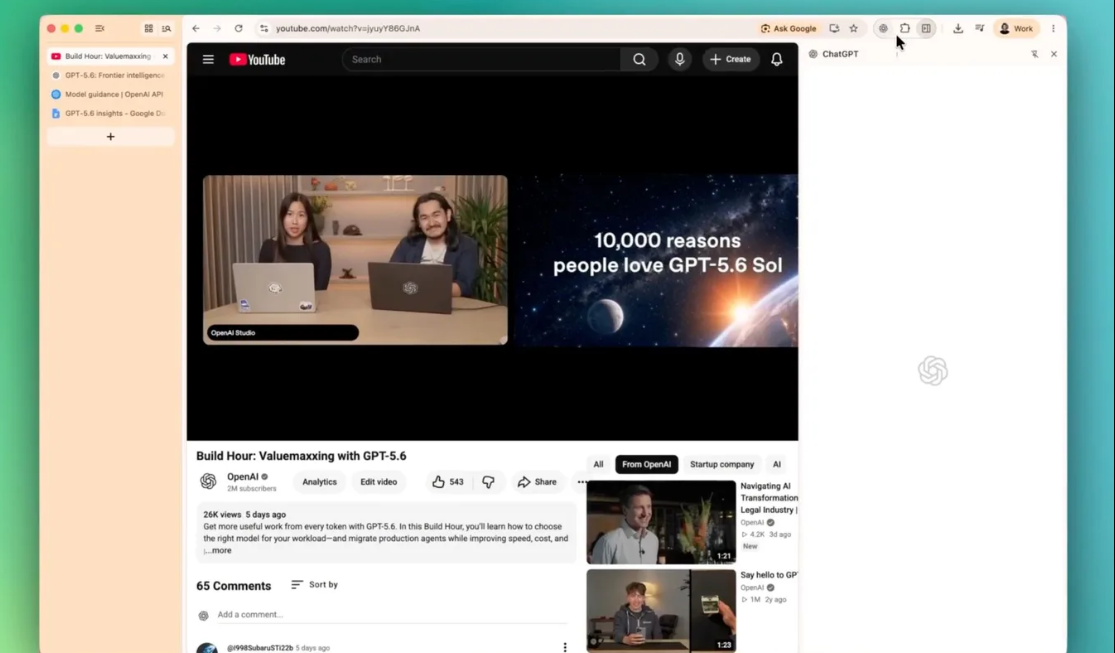Image resolution: width=1115 pixels, height=653 pixels.
Task: Dislike the video with thumbs down
Action: pyautogui.click(x=489, y=482)
